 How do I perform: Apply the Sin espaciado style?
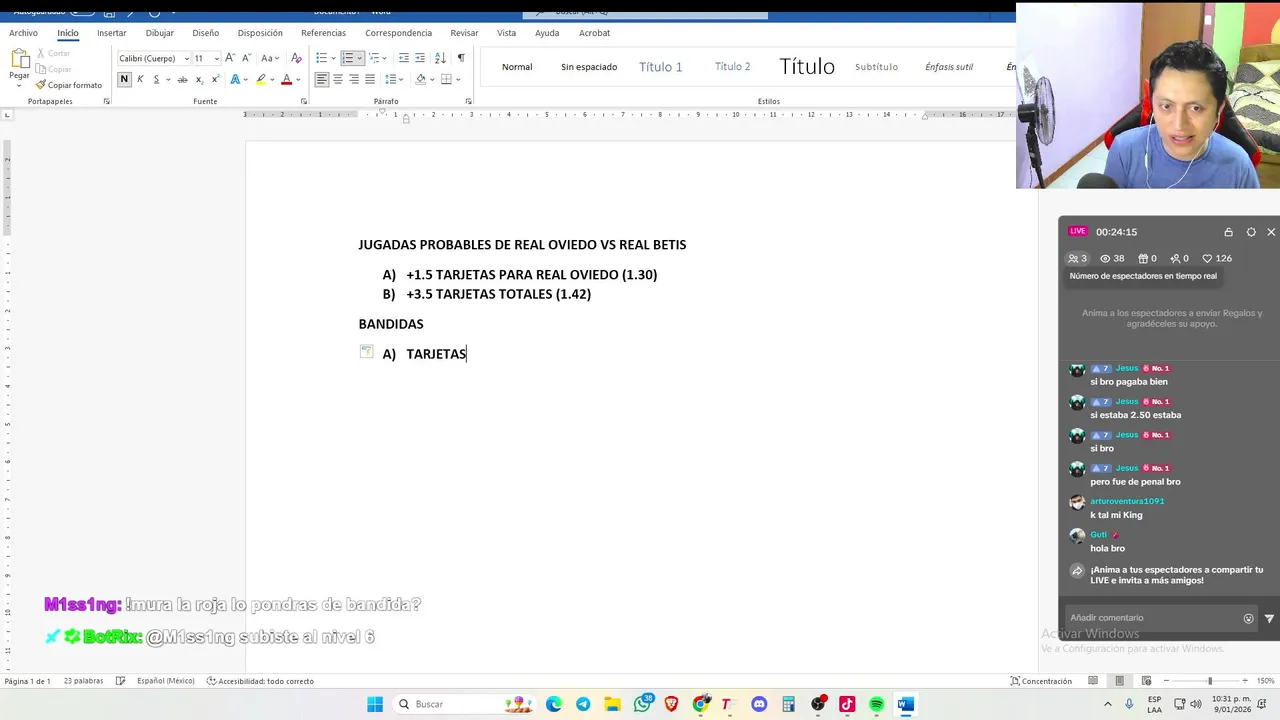[589, 67]
